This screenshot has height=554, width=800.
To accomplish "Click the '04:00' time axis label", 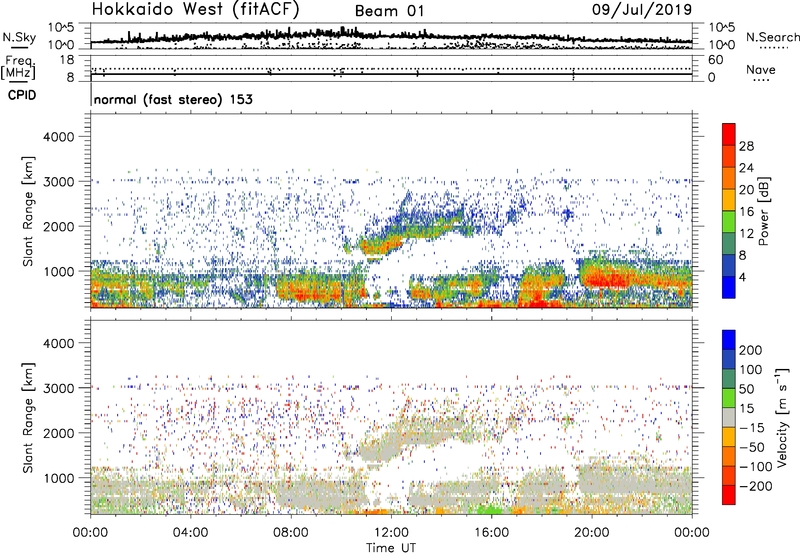I will pos(190,533).
